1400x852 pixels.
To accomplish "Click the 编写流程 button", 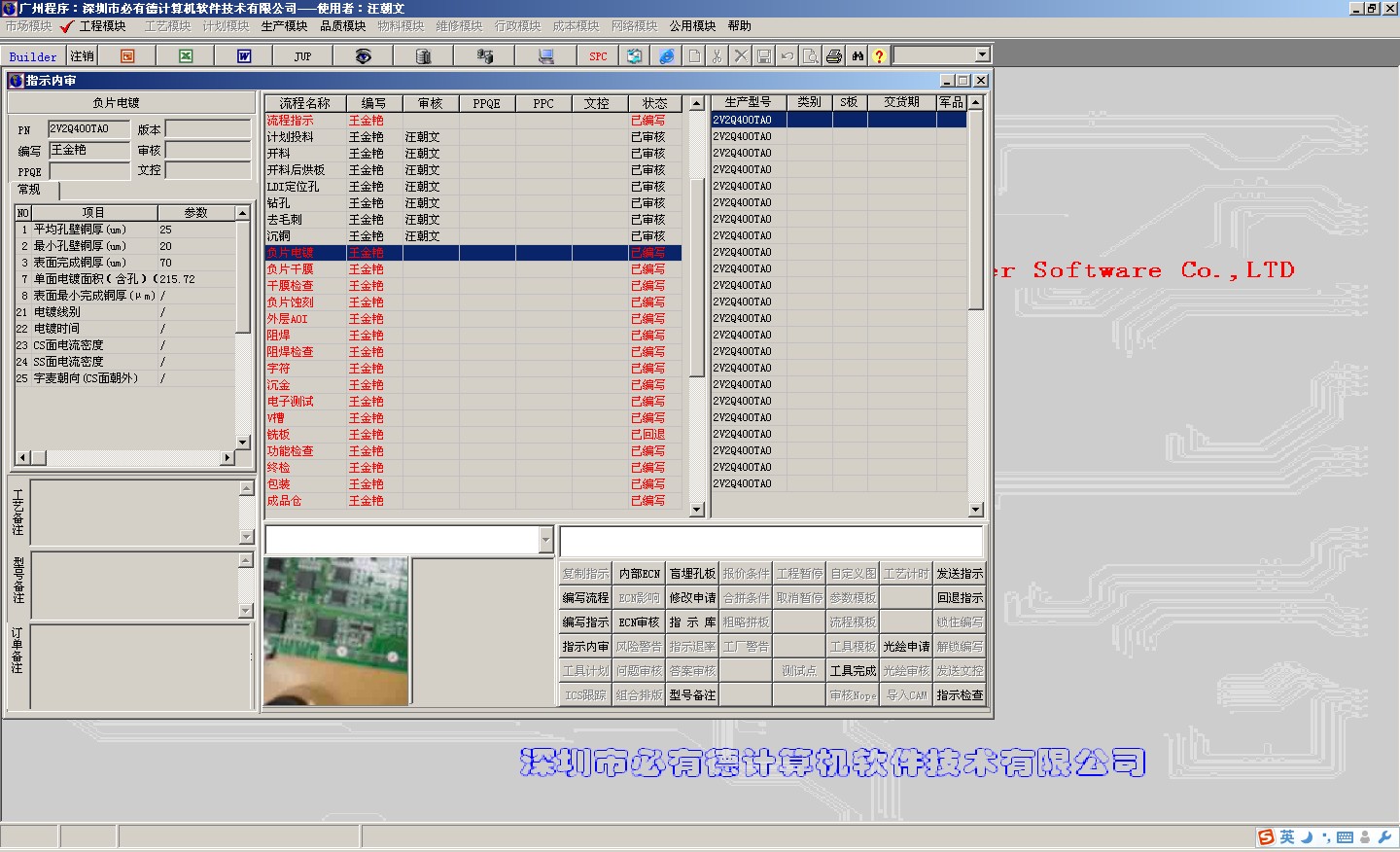I will [585, 598].
